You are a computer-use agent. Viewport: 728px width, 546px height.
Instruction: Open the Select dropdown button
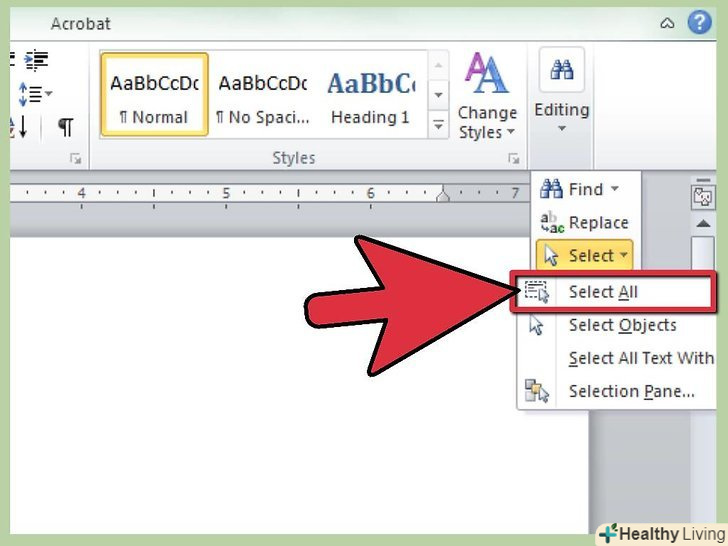click(x=585, y=255)
